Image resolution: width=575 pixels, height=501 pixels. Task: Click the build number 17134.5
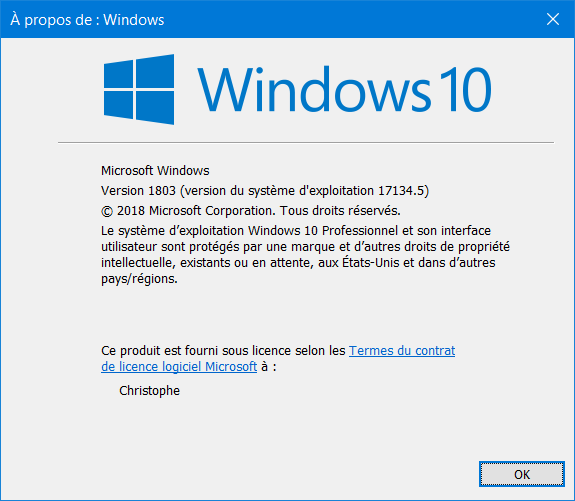click(401, 191)
